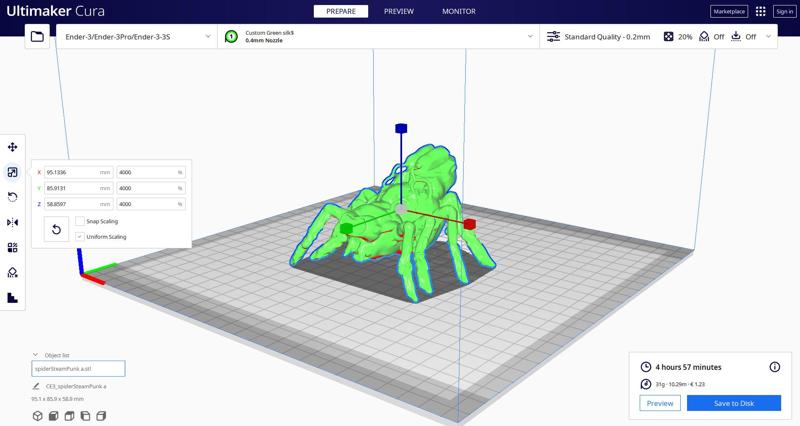
Task: Switch to 3D perspective view cube
Action: [x=37, y=416]
